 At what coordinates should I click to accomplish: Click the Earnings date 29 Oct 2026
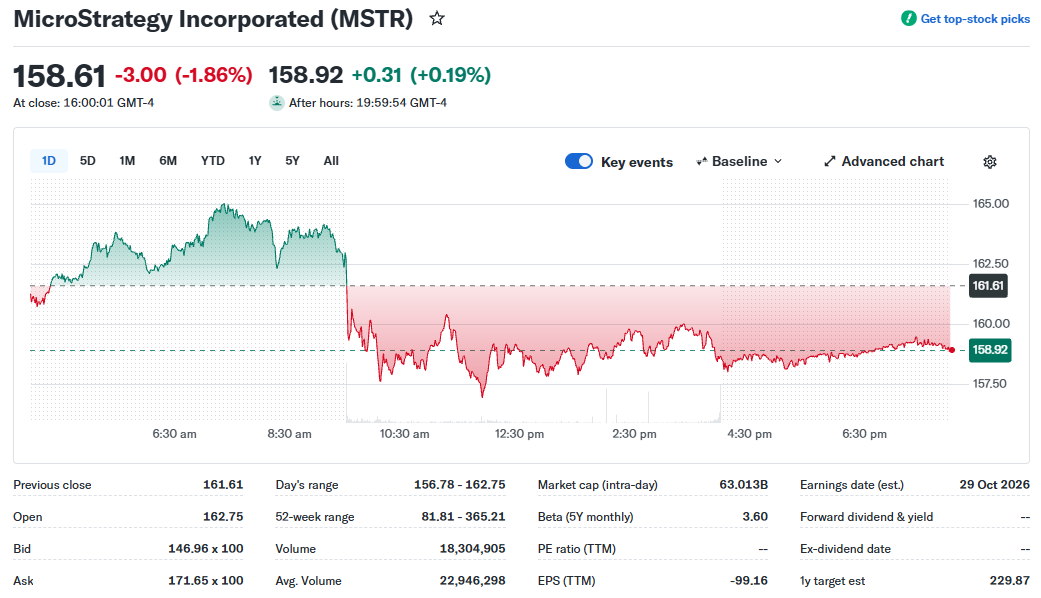[x=994, y=485]
